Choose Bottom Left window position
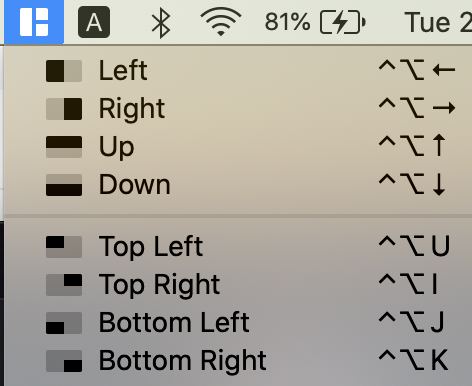Image resolution: width=472 pixels, height=386 pixels. point(238,323)
